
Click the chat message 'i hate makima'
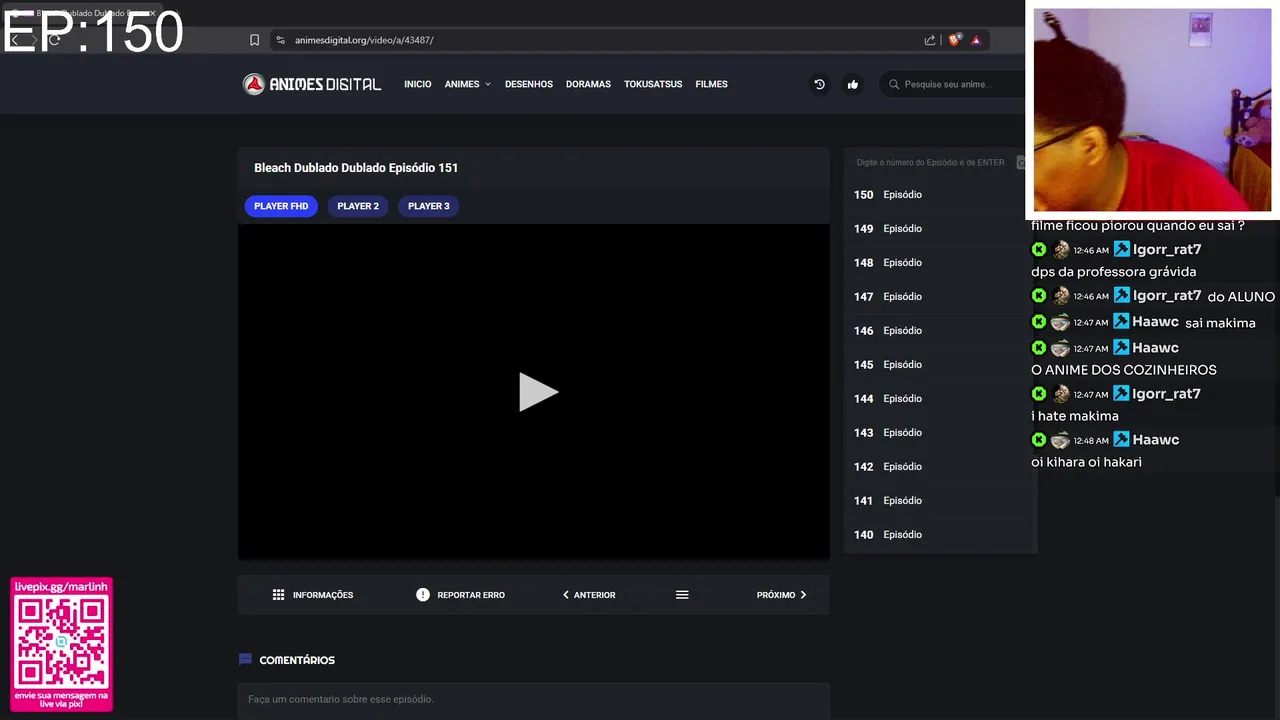pyautogui.click(x=1075, y=416)
